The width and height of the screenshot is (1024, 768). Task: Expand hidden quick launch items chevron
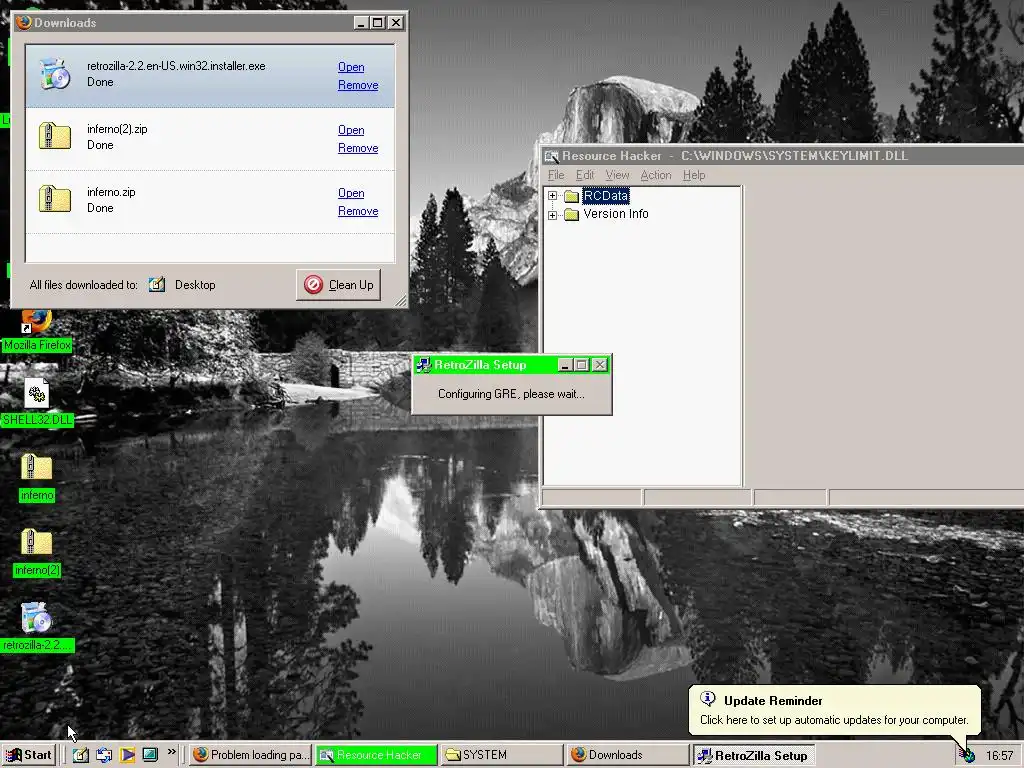point(172,752)
